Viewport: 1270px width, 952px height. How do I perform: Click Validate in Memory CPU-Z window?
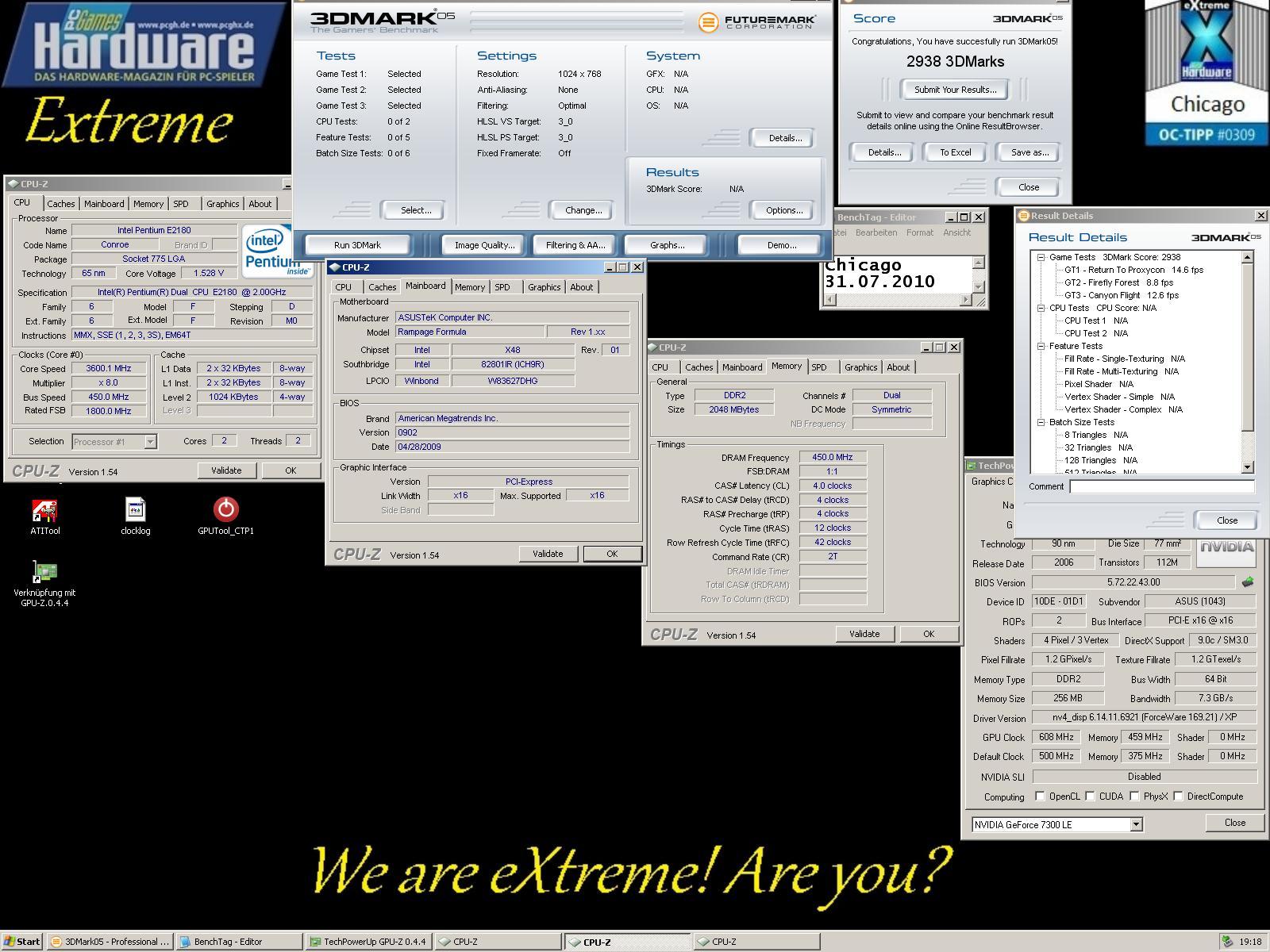[x=864, y=634]
